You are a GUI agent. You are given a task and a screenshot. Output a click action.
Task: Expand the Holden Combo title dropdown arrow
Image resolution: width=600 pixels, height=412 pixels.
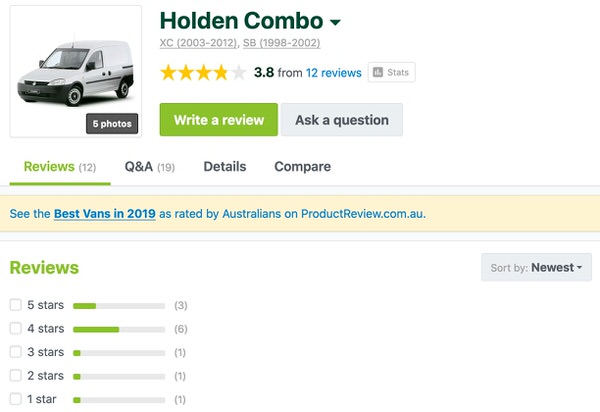335,22
